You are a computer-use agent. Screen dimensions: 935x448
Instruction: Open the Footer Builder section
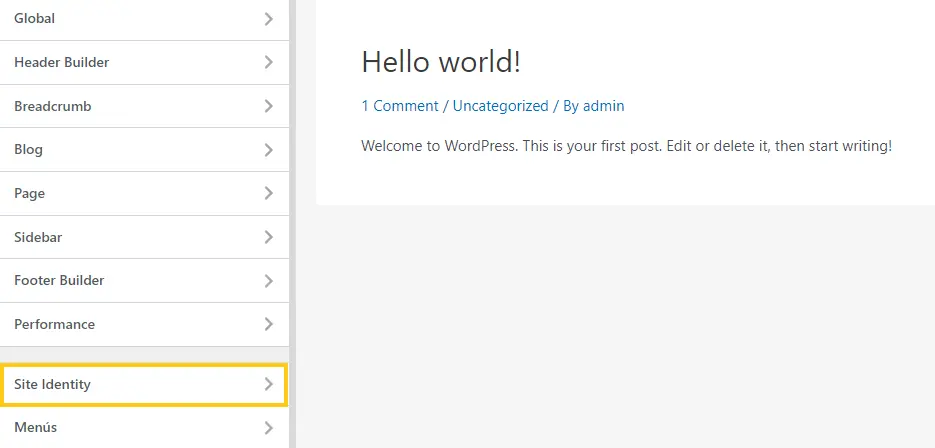tap(144, 280)
